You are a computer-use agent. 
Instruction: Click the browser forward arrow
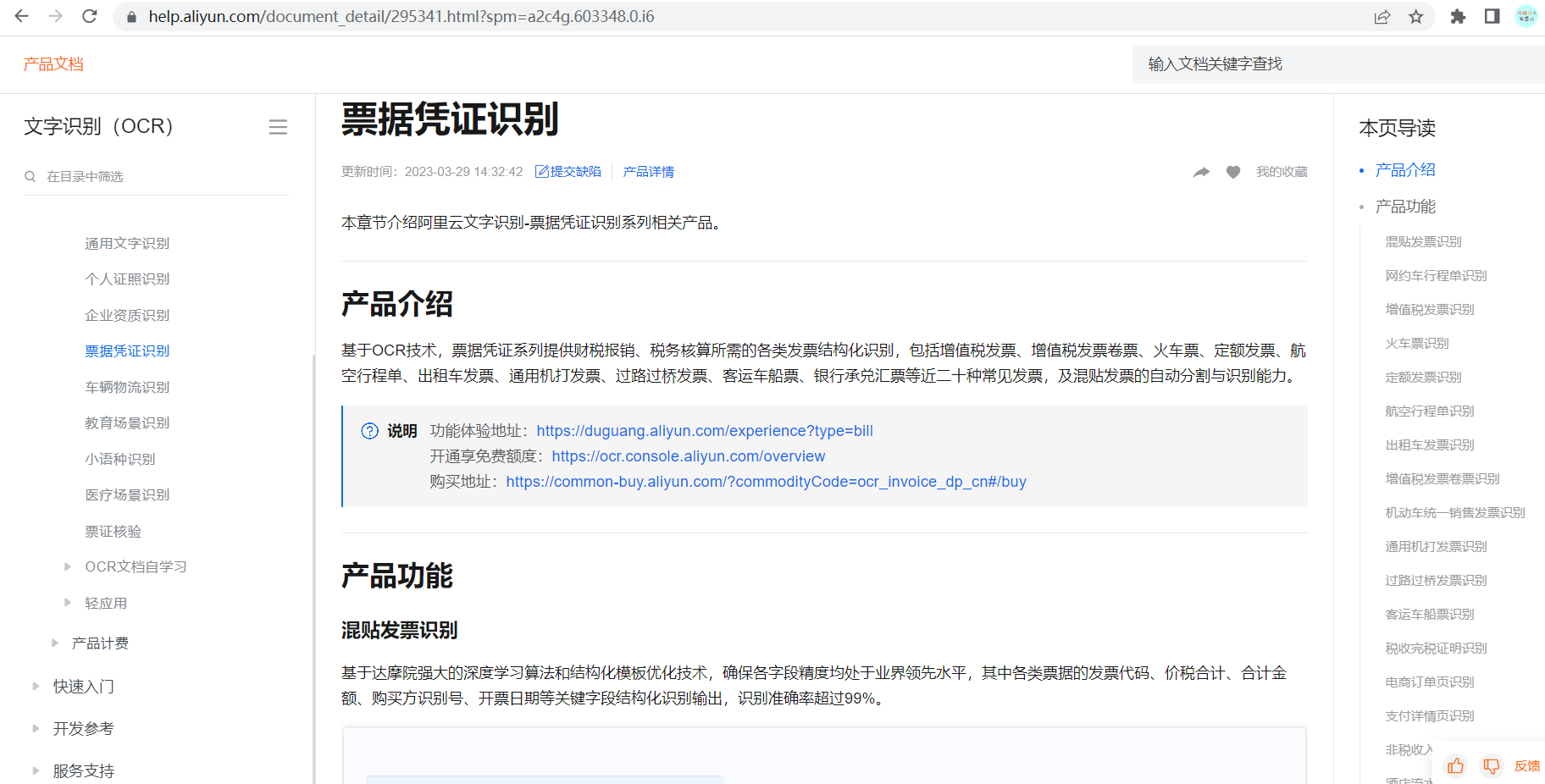pos(56,16)
